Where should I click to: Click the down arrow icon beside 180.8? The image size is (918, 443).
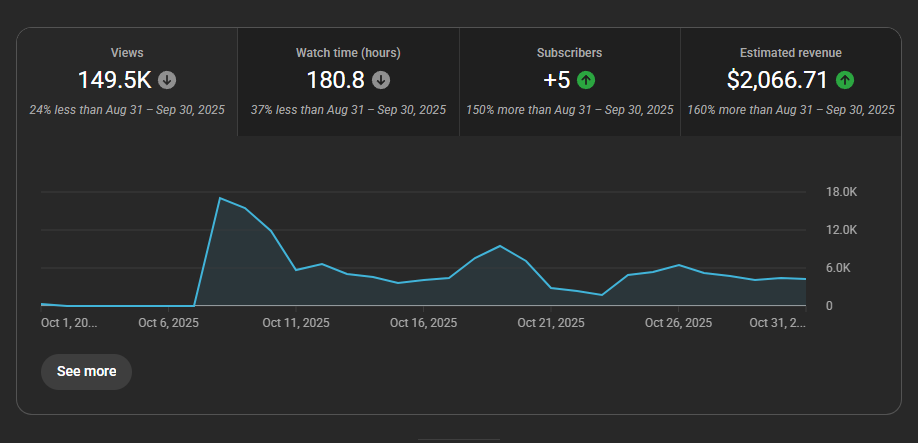point(381,80)
